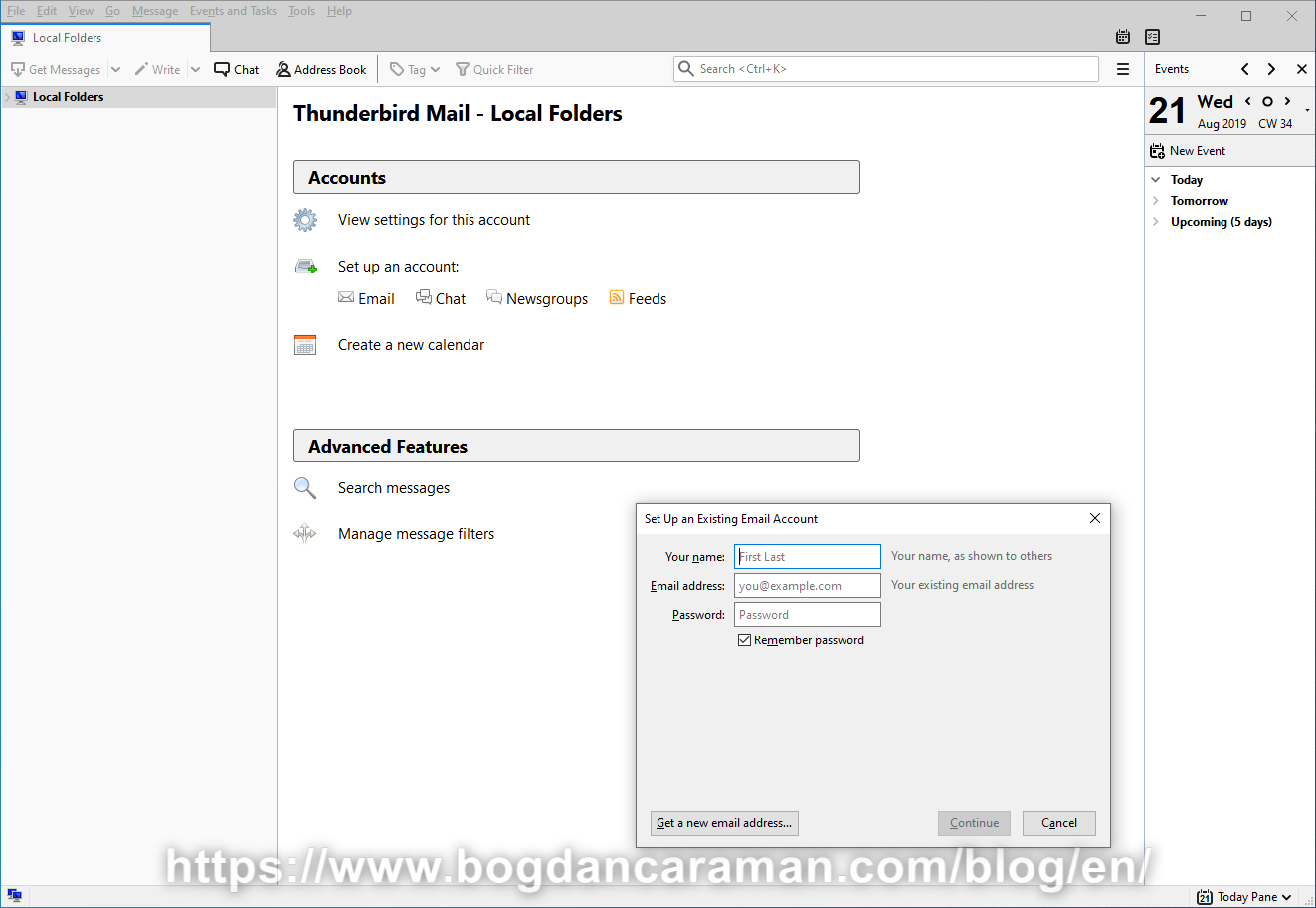Close the Set Up Email Account dialog
This screenshot has height=908, width=1316.
[1095, 518]
